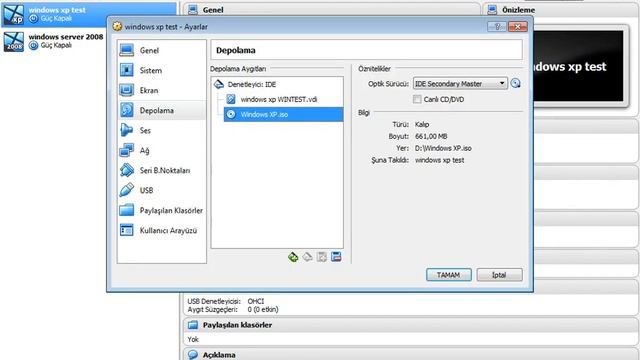This screenshot has width=640, height=360.
Task: Select Windows XP.iso optical disc
Action: [x=283, y=114]
